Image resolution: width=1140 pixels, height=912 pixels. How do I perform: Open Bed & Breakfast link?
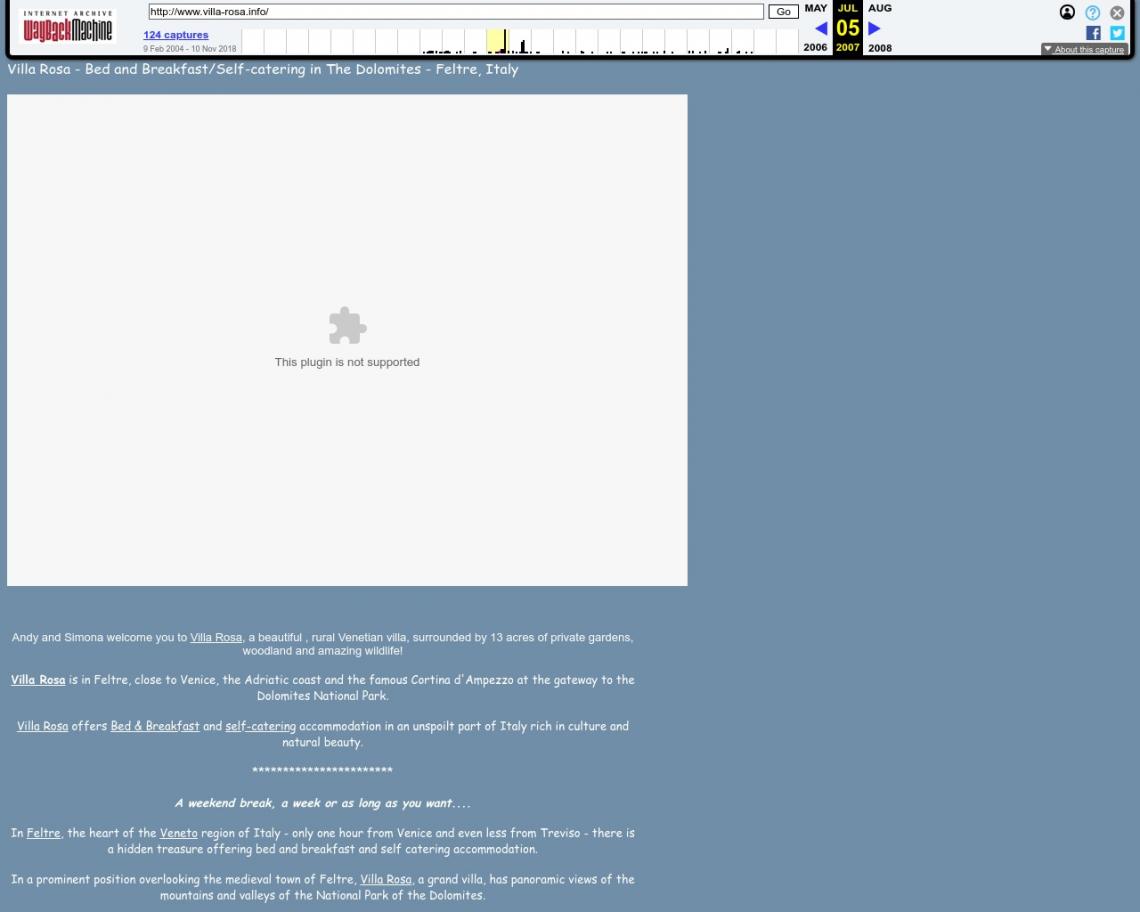click(155, 726)
